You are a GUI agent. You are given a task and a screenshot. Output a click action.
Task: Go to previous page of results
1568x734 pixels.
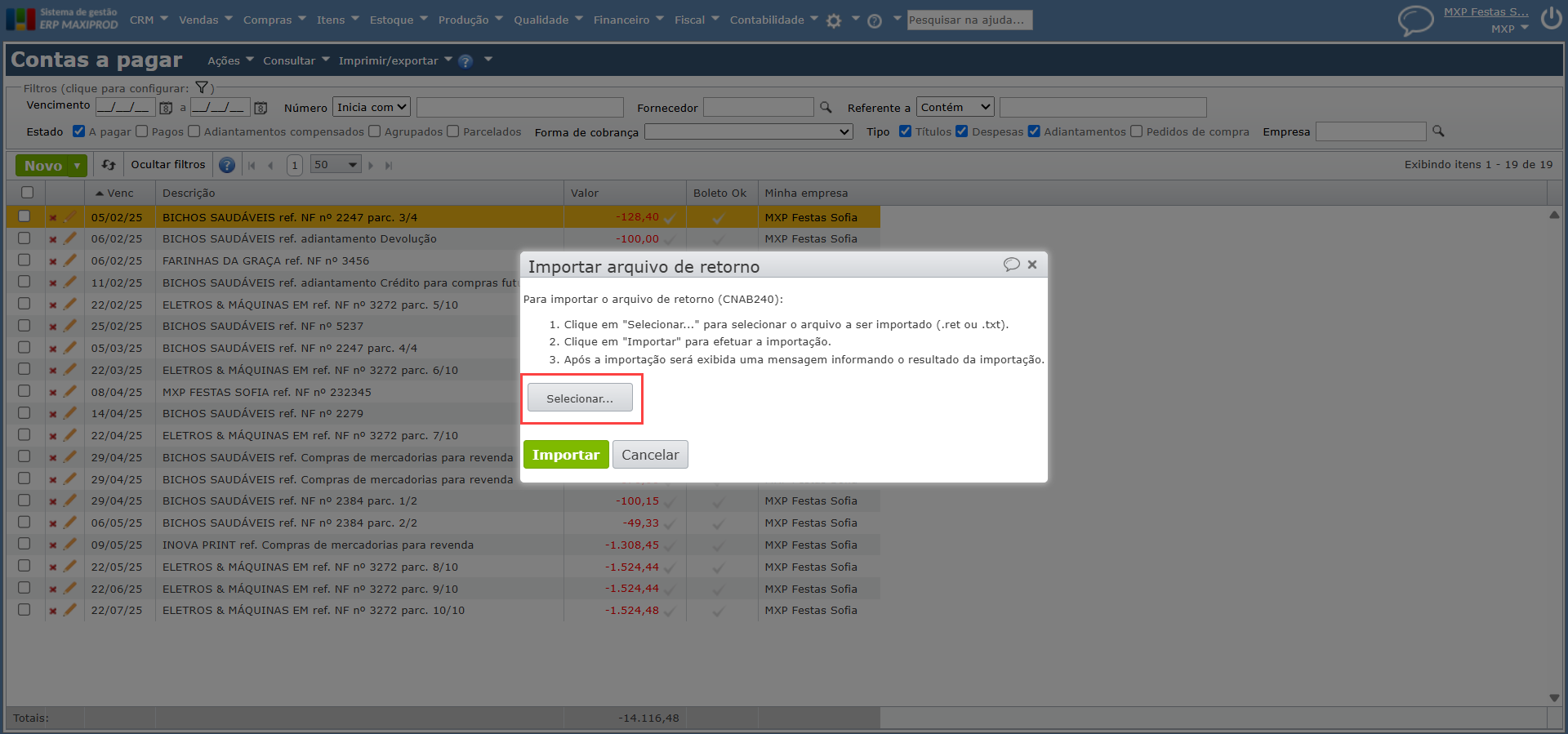pyautogui.click(x=270, y=165)
